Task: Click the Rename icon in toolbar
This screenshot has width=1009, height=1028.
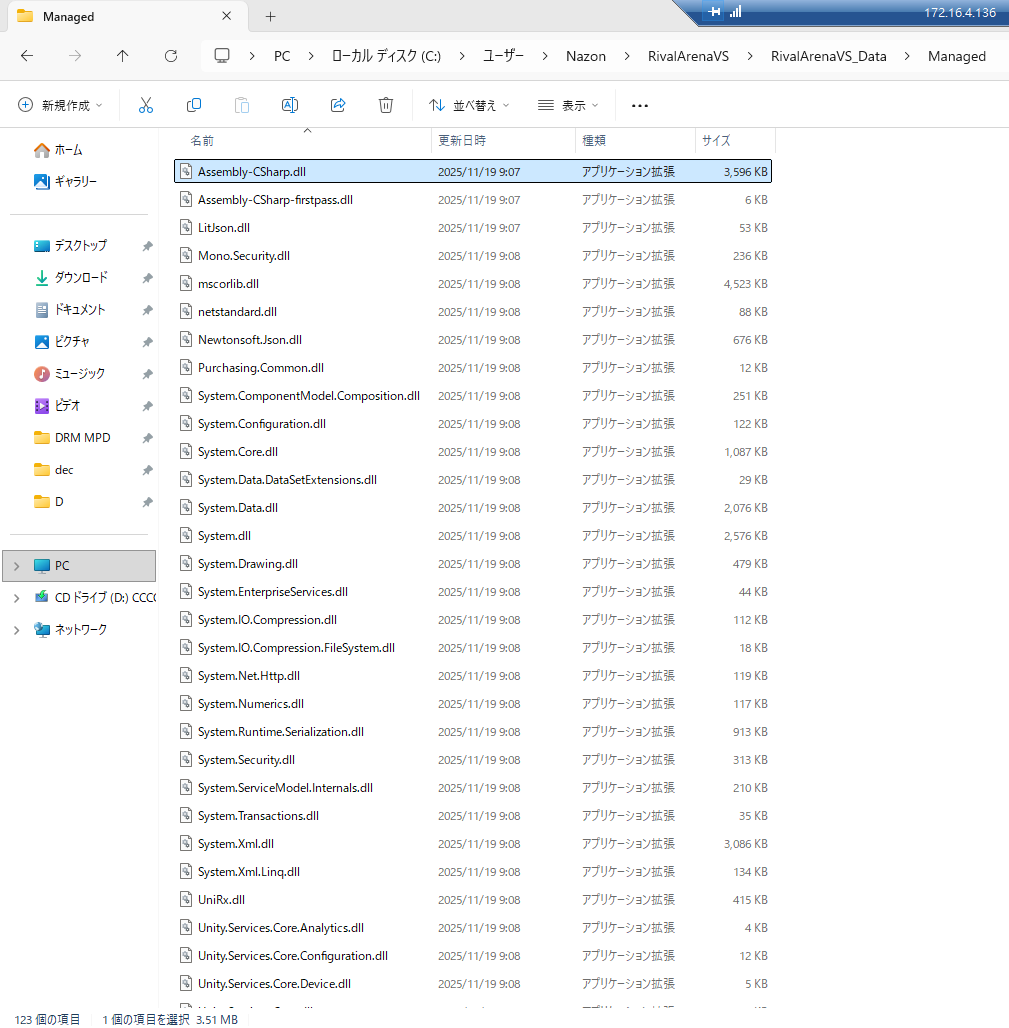Action: [290, 105]
